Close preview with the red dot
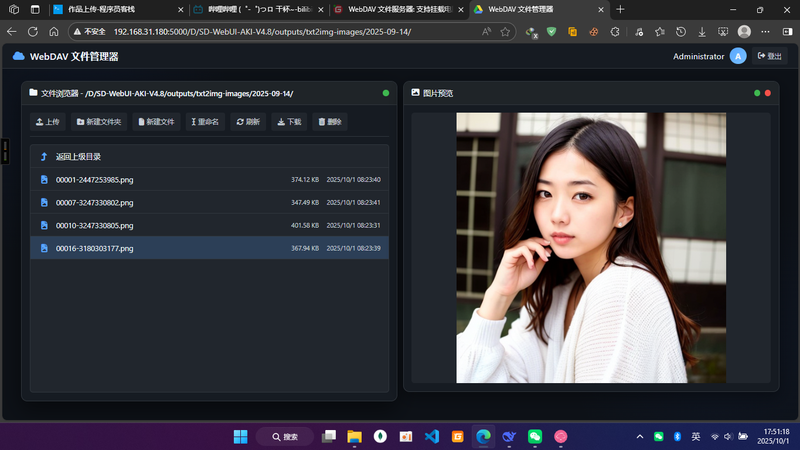 coord(768,93)
